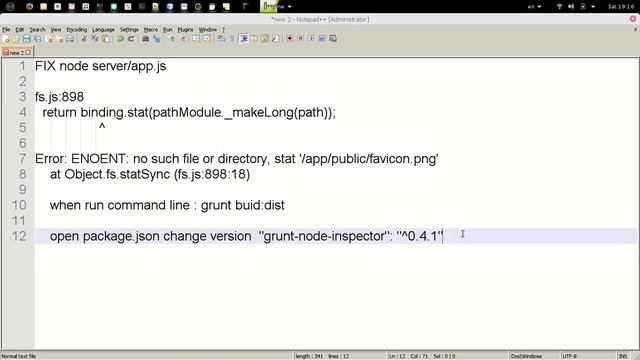640x360 pixels.
Task: Open Find with the binoculars icon
Action: coord(145,39)
